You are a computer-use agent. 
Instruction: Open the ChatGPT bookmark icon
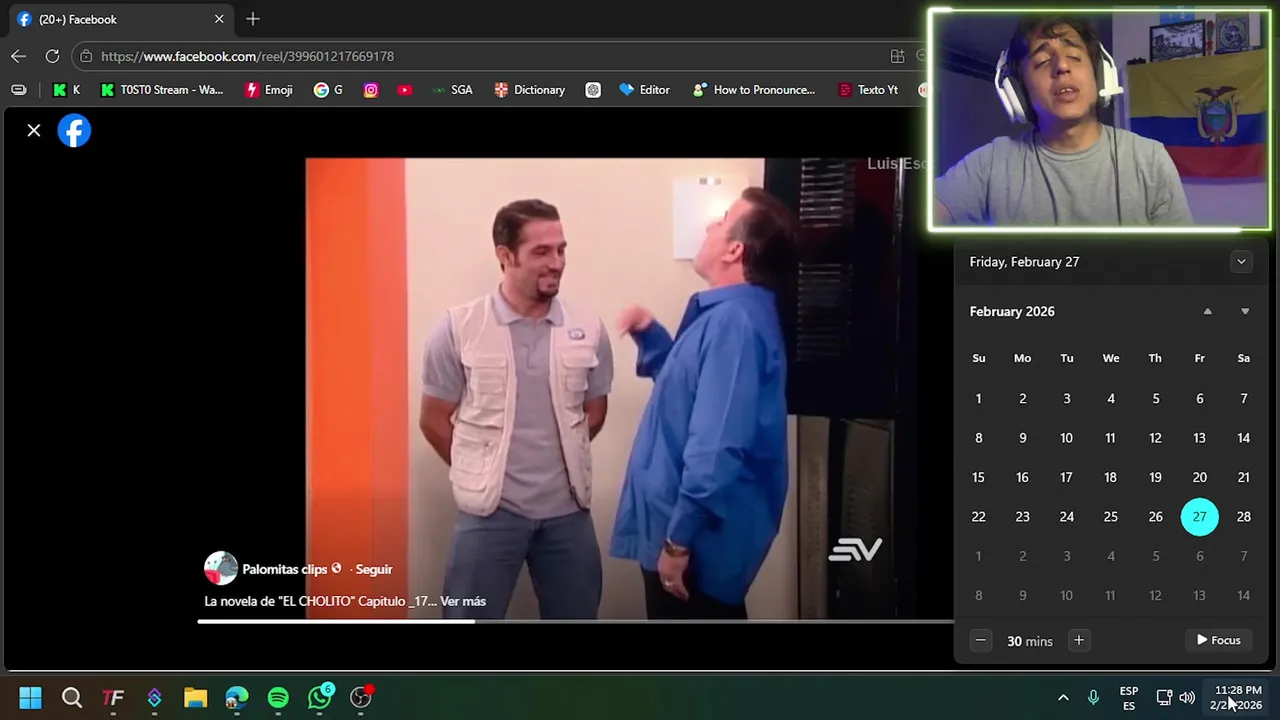(x=593, y=90)
